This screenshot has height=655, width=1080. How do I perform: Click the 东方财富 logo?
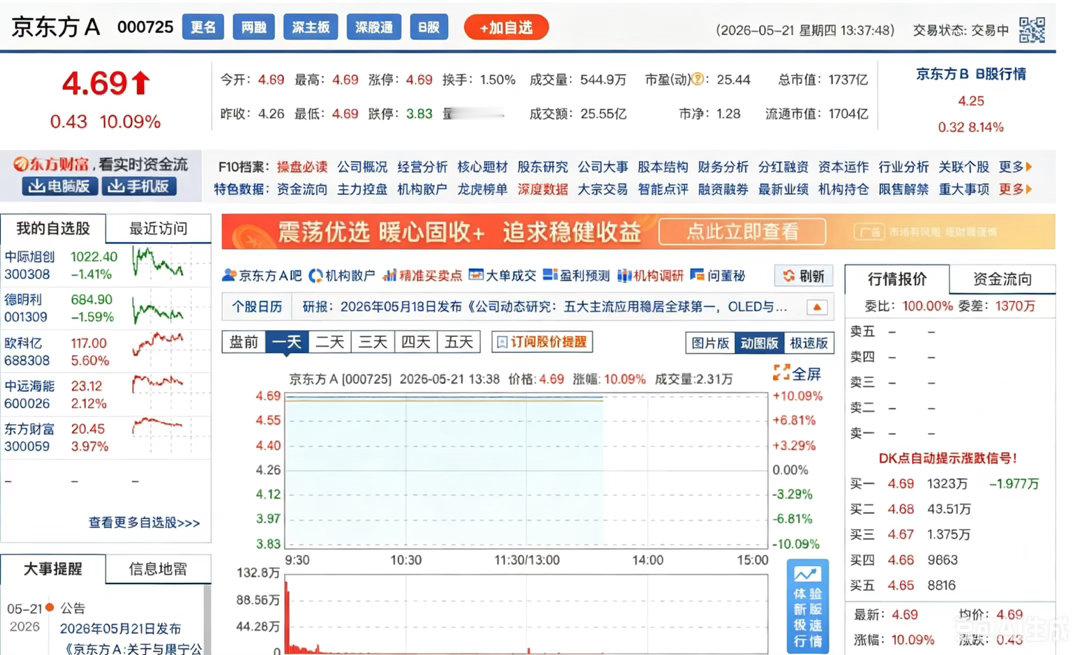[x=51, y=164]
